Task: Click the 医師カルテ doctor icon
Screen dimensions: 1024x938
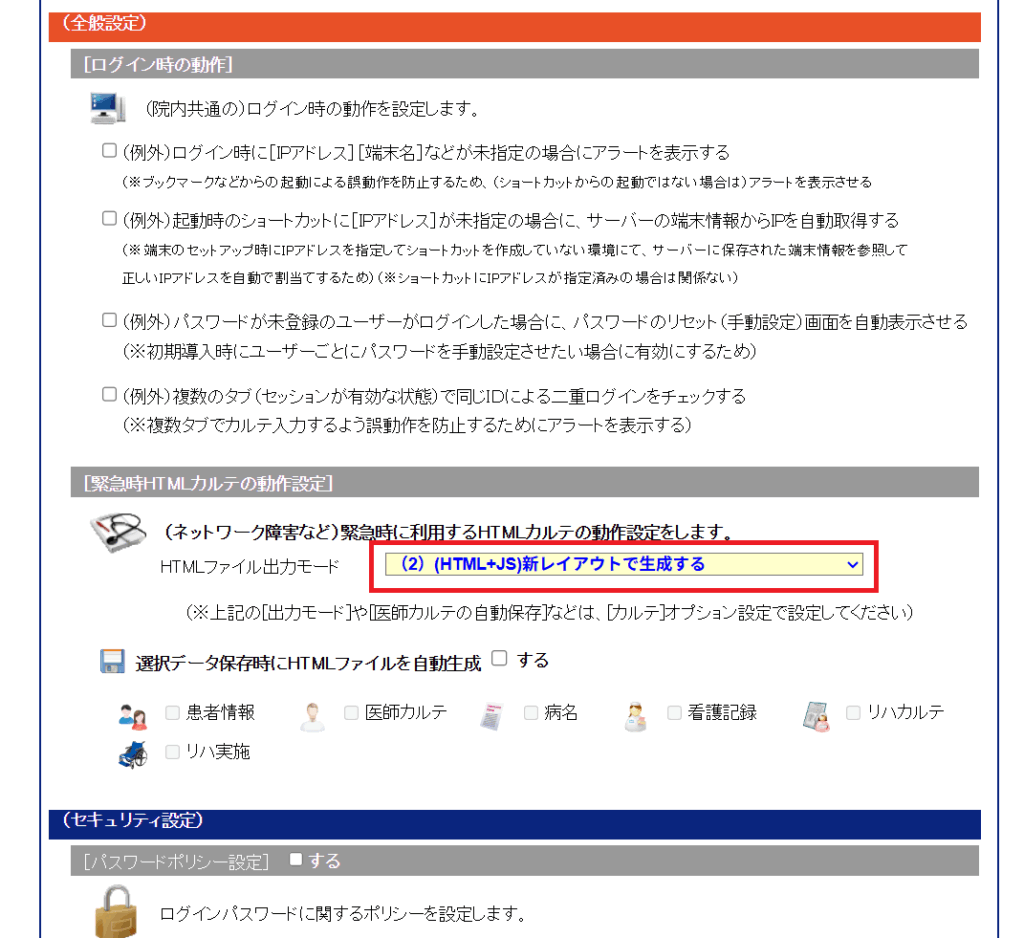Action: click(313, 714)
